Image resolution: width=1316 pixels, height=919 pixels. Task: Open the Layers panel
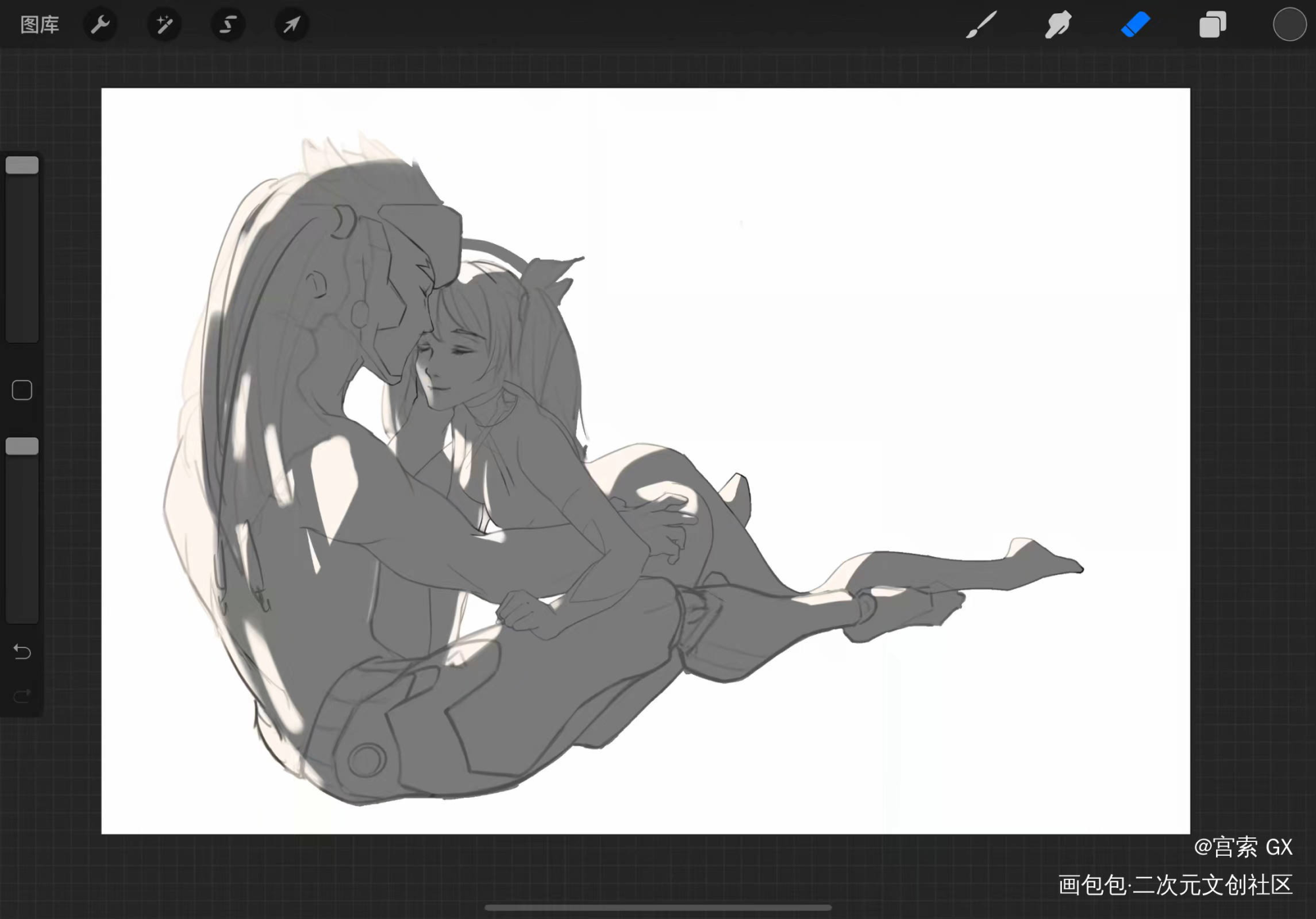[1213, 25]
